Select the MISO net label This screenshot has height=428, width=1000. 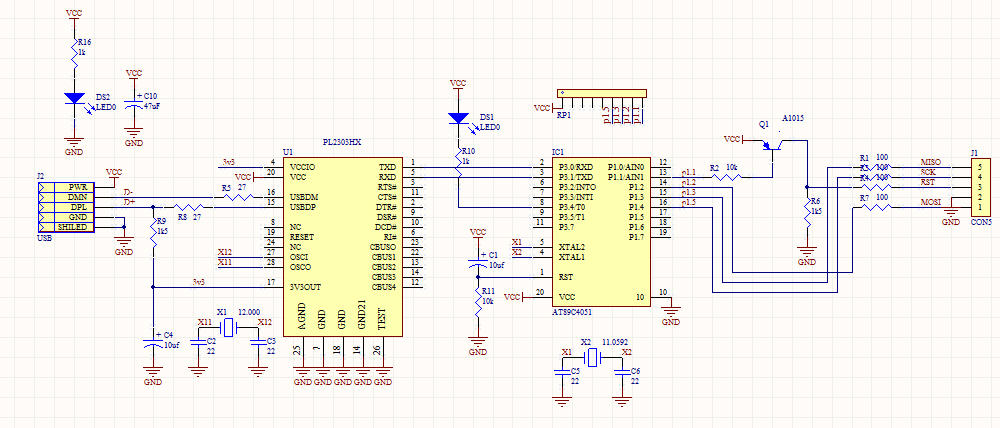pyautogui.click(x=929, y=162)
